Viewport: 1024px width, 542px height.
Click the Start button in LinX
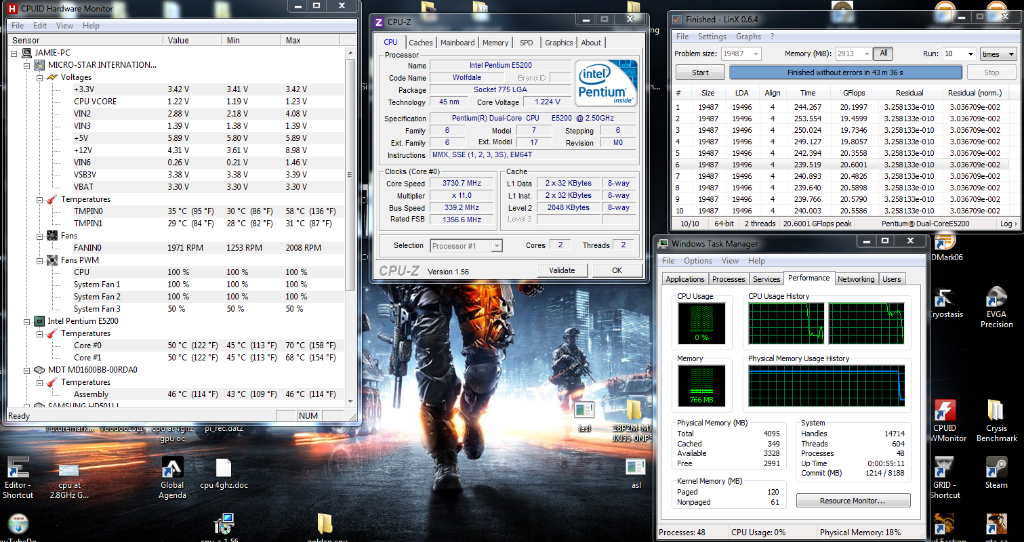click(x=700, y=72)
